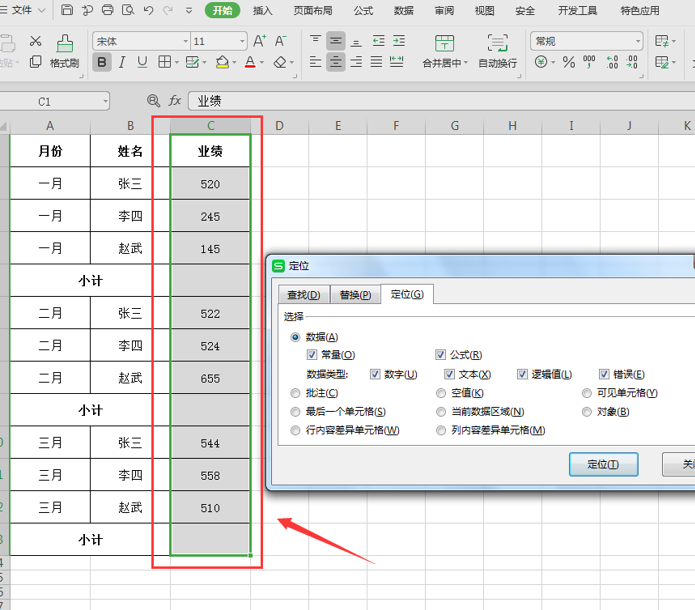
Task: Click the cell Borders icon
Action: point(164,62)
